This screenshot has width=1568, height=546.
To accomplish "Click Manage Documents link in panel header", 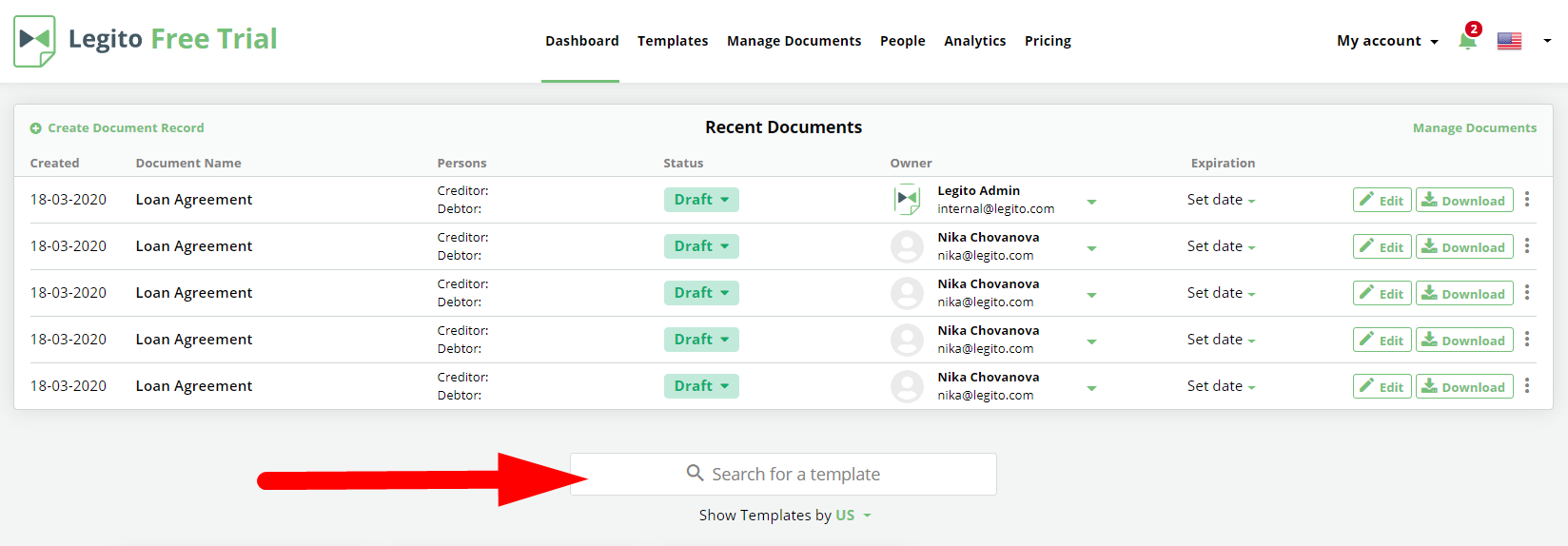I will point(1474,128).
